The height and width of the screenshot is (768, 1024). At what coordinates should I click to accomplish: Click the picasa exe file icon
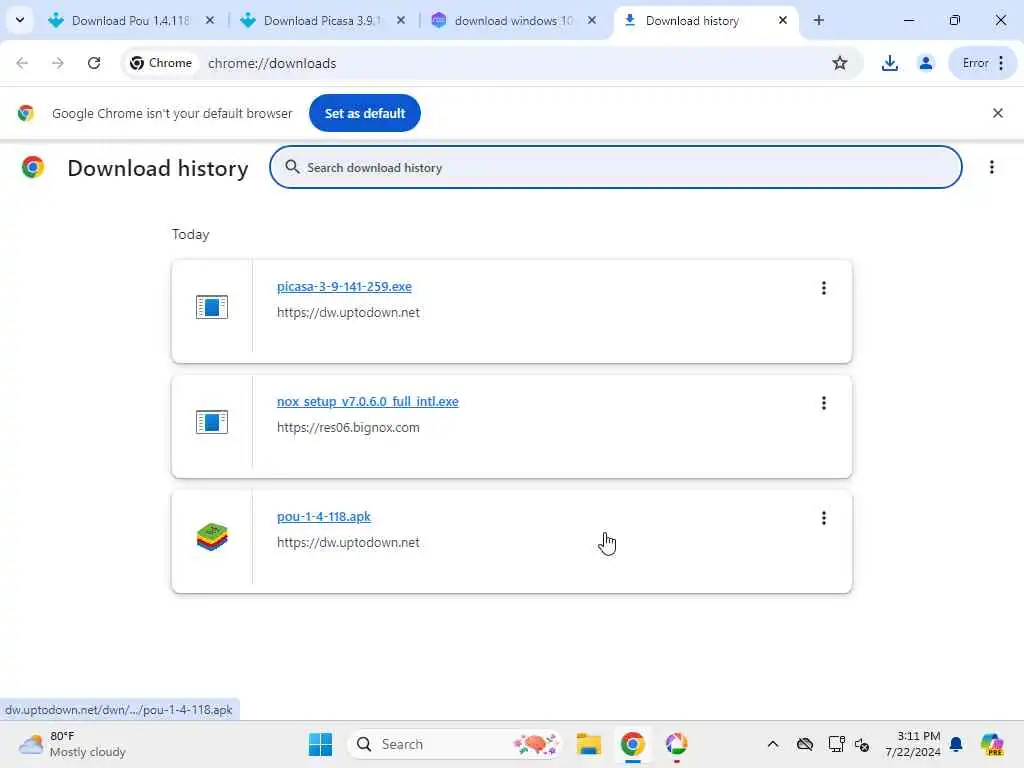[x=212, y=307]
